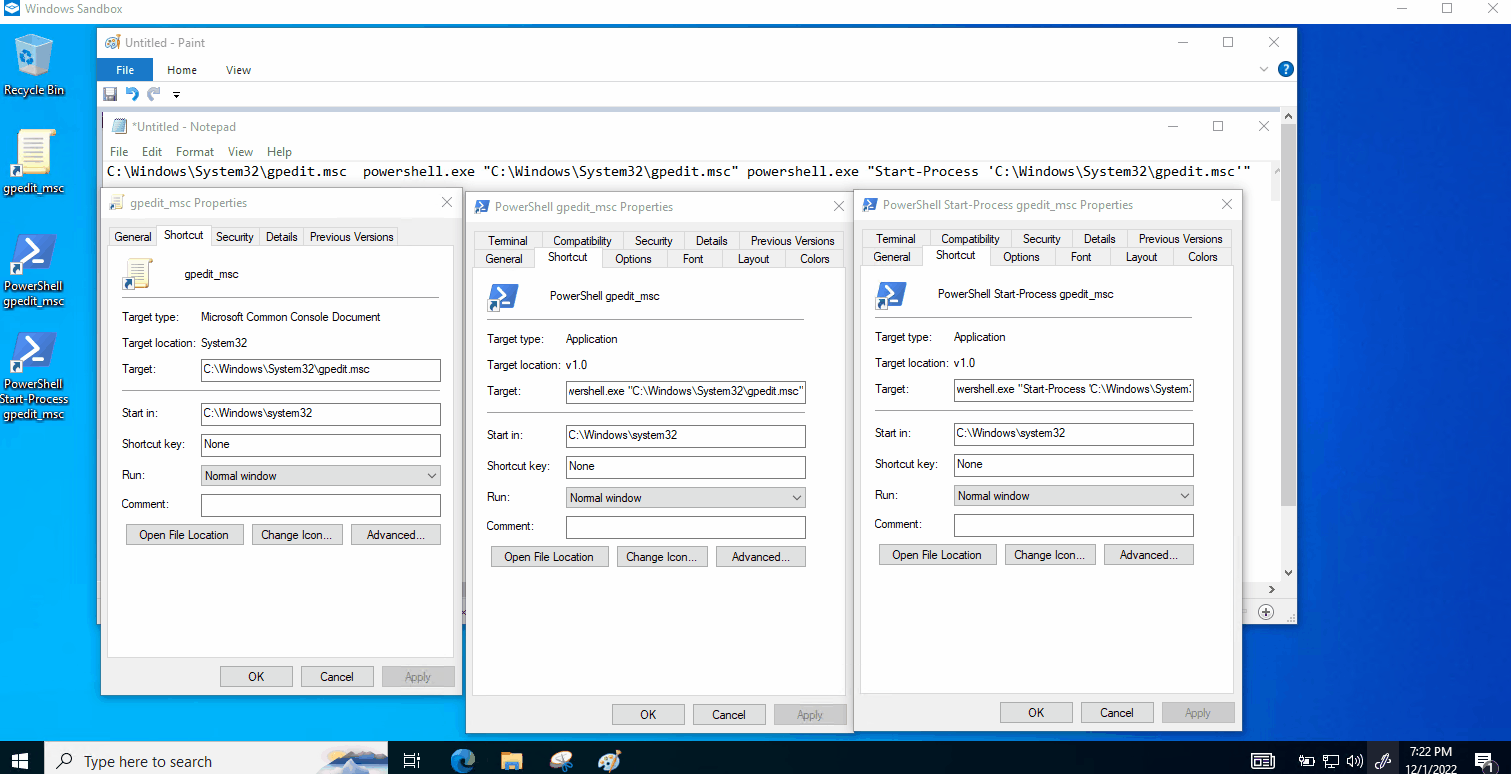Open the Format menu in Notepad

tap(195, 152)
